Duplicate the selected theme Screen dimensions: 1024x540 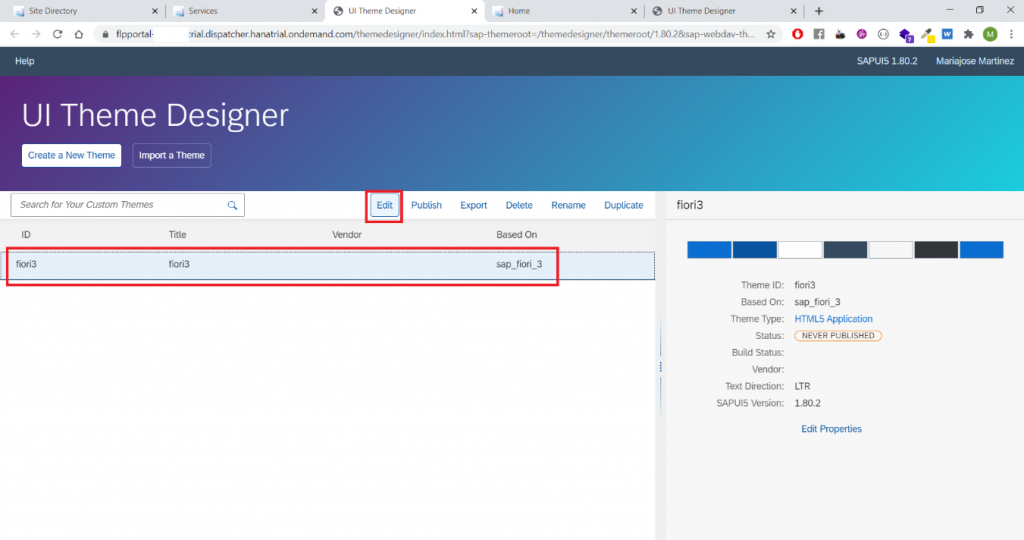(x=623, y=205)
